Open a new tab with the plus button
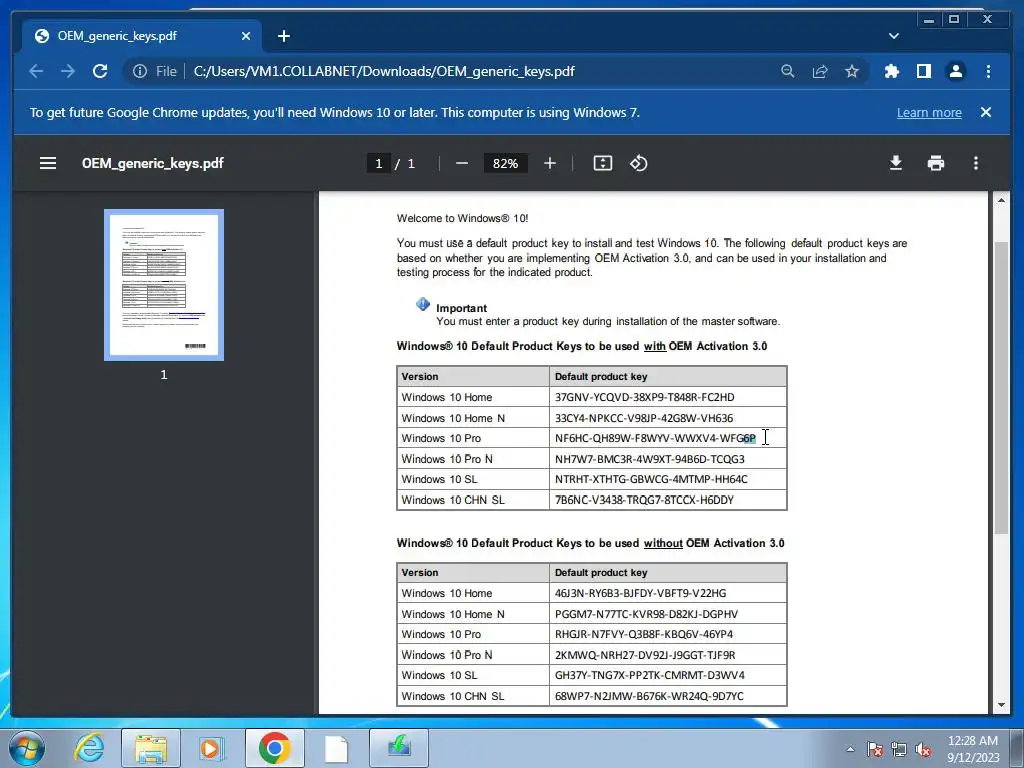 pyautogui.click(x=283, y=36)
